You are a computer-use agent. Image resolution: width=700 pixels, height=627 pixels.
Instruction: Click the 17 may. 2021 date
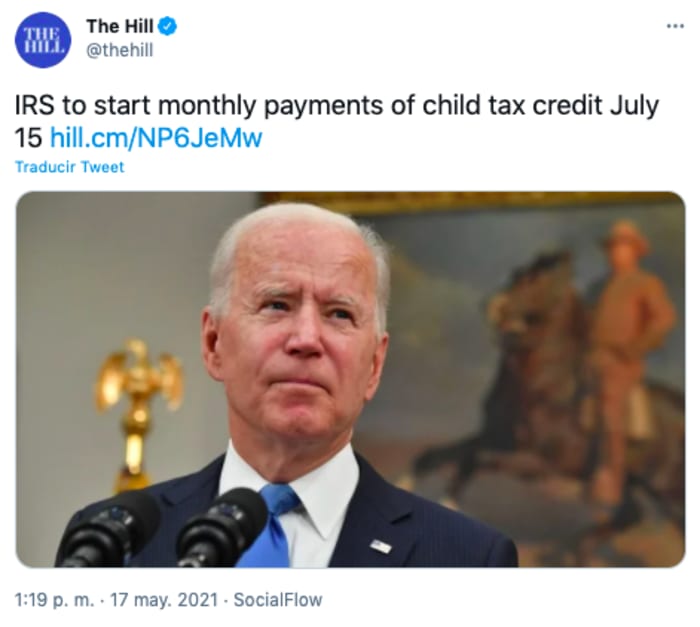coord(164,600)
